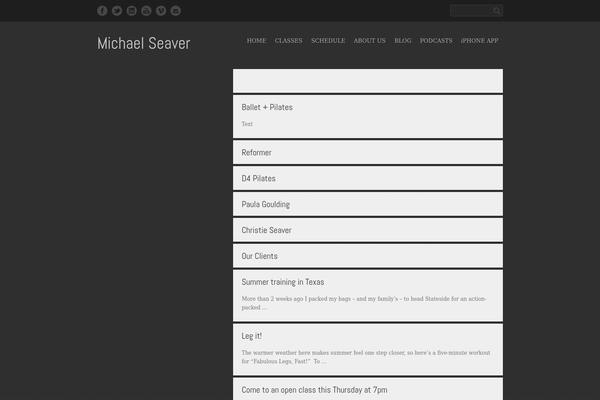Open the Leg it! post
Viewport: 600px width, 400px height.
(x=252, y=336)
